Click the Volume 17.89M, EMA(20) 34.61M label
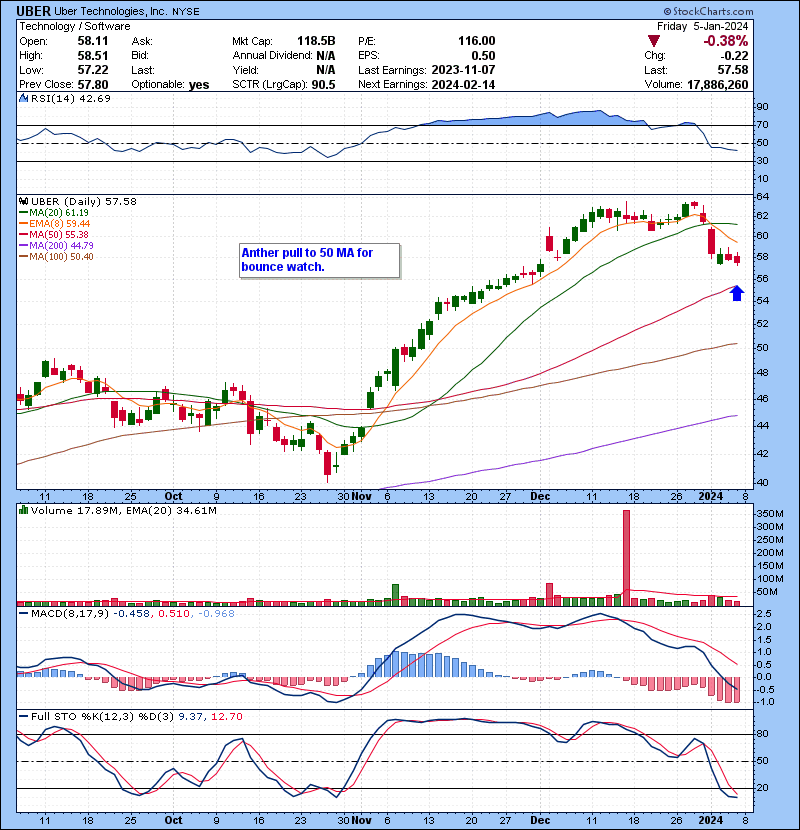This screenshot has height=830, width=800. 124,510
